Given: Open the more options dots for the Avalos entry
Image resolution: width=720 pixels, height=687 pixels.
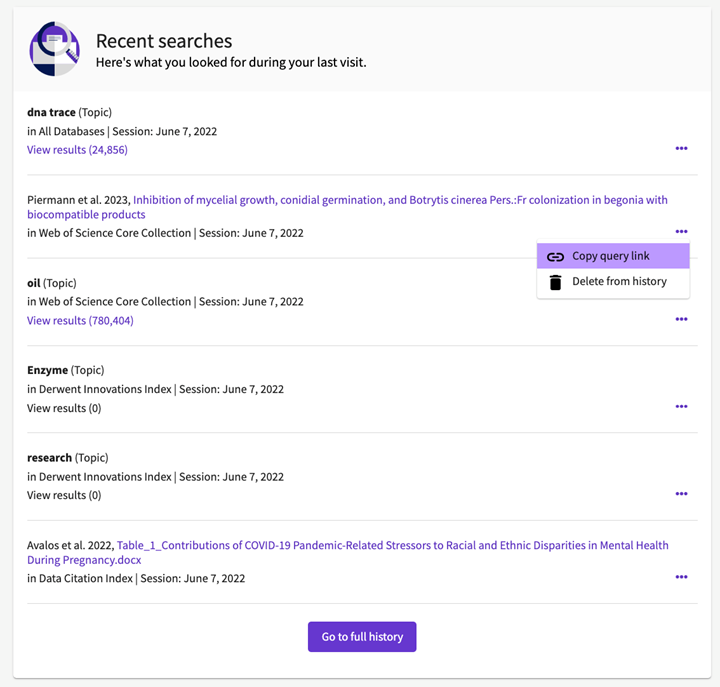Looking at the screenshot, I should pos(681,577).
